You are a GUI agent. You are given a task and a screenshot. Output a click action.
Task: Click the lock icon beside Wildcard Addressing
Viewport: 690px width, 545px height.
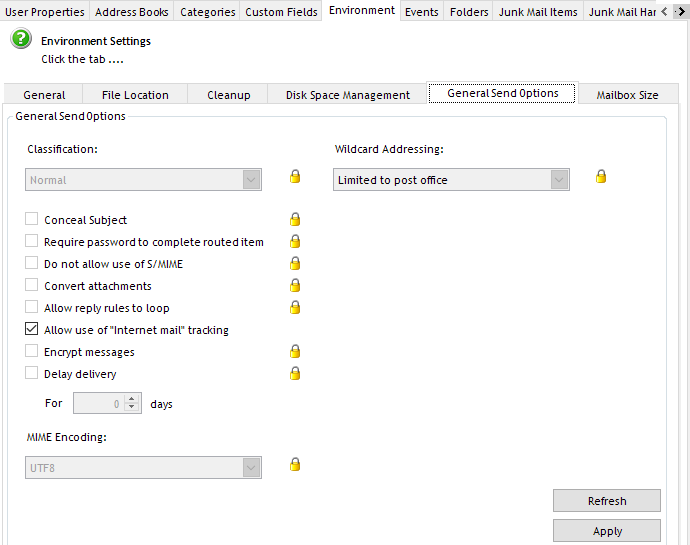click(601, 177)
